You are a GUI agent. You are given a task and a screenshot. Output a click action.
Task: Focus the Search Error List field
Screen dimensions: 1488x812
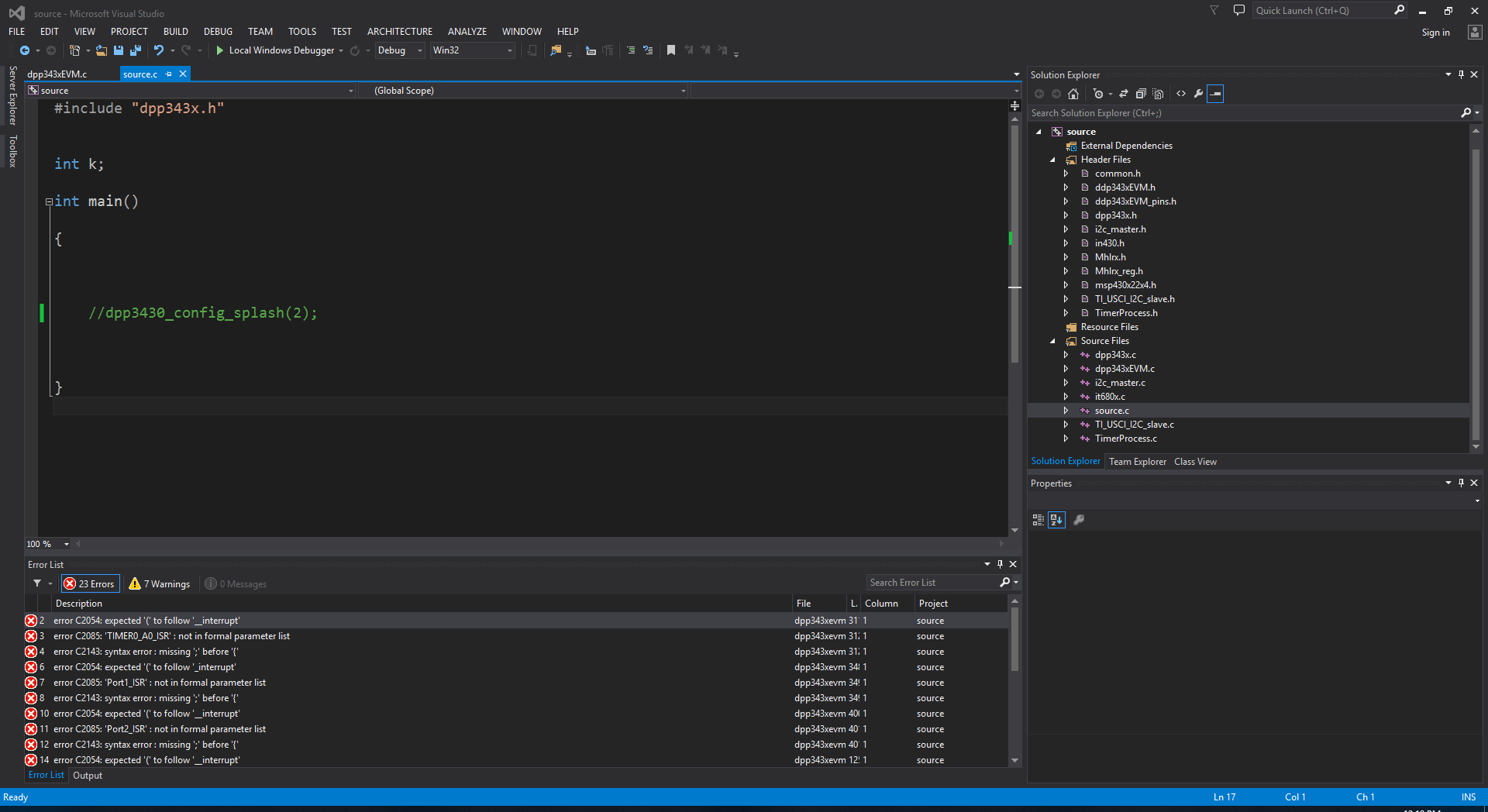pyautogui.click(x=934, y=583)
